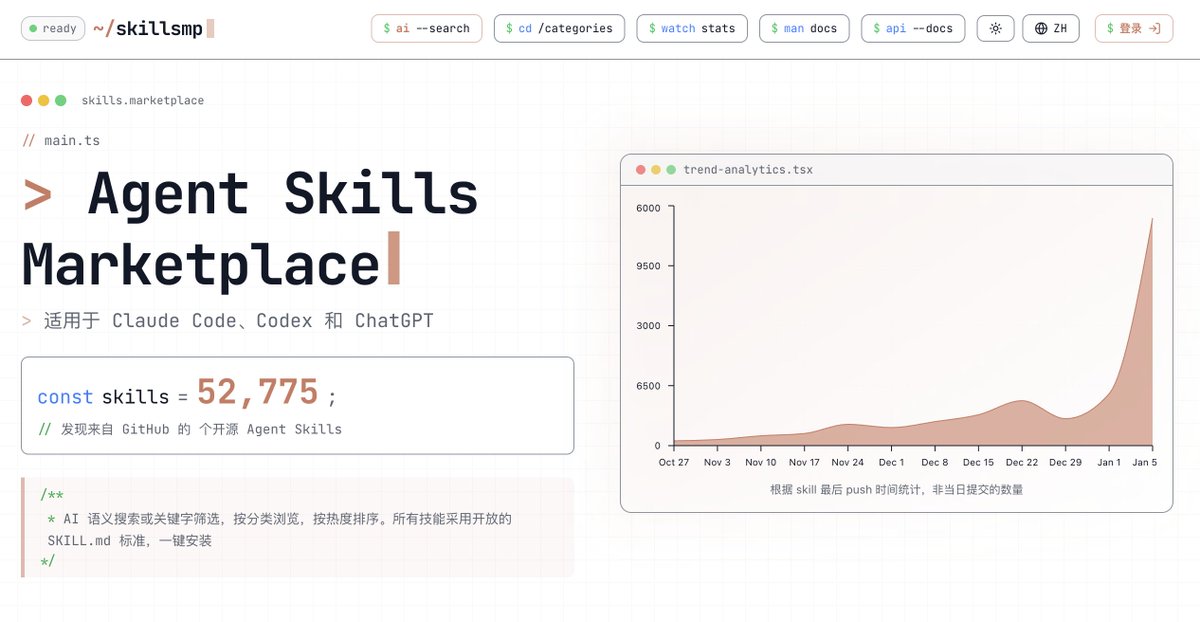Image resolution: width=1200 pixels, height=622 pixels.
Task: Click the trend-analytics.tsx title text
Action: point(748,170)
